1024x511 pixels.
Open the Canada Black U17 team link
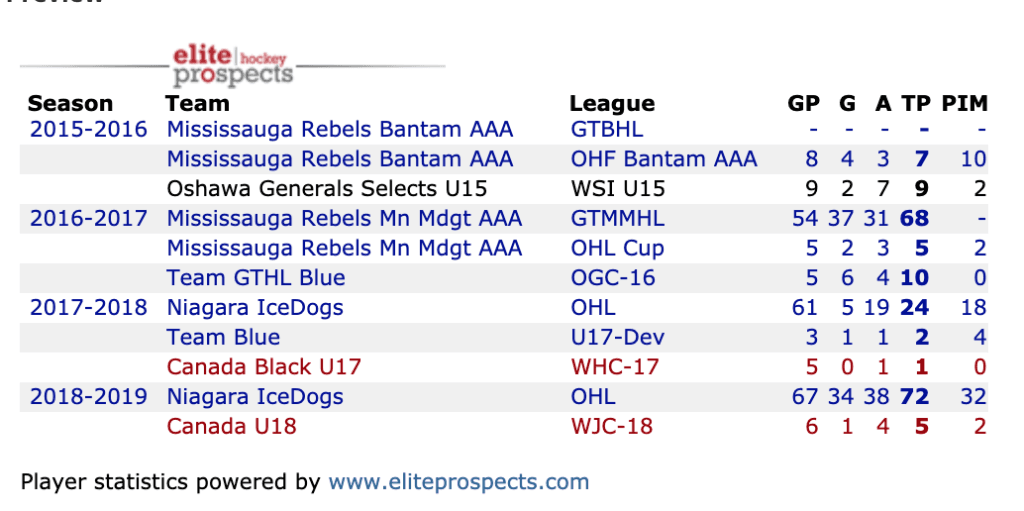(x=264, y=367)
